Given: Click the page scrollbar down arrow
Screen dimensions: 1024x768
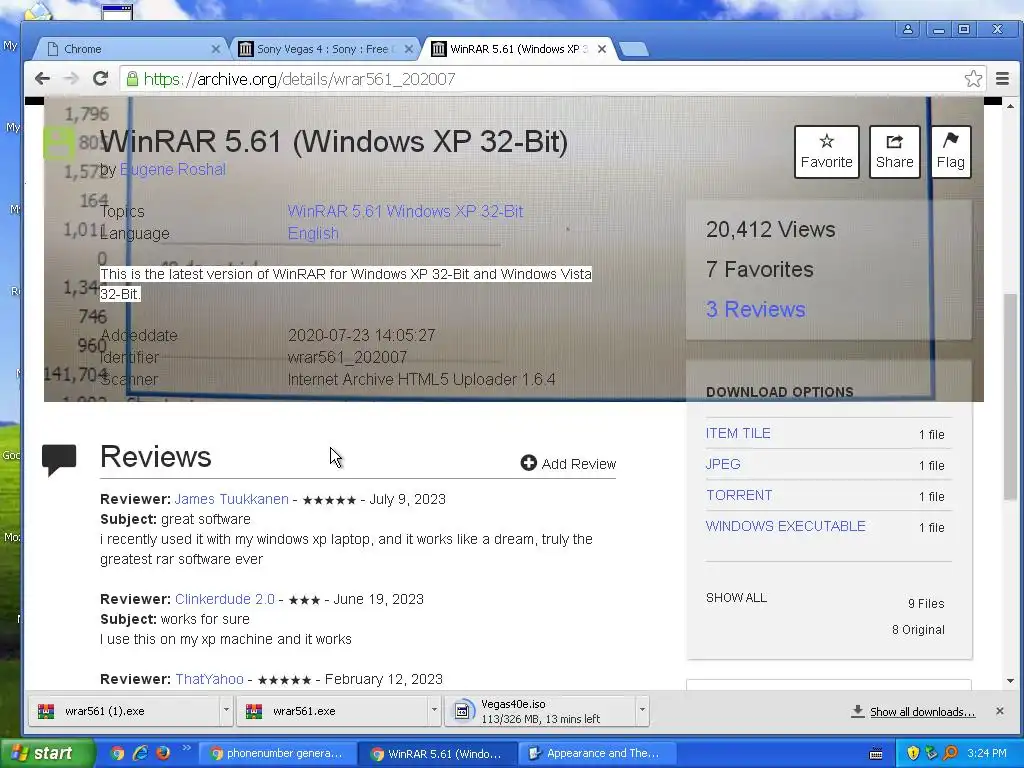Looking at the screenshot, I should (1010, 680).
